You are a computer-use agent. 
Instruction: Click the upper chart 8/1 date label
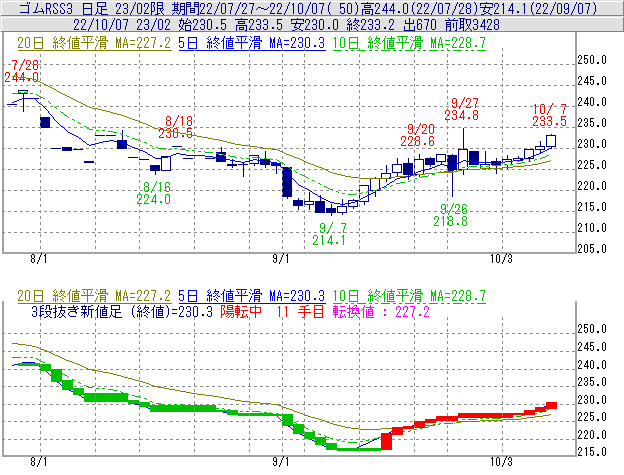(39, 259)
